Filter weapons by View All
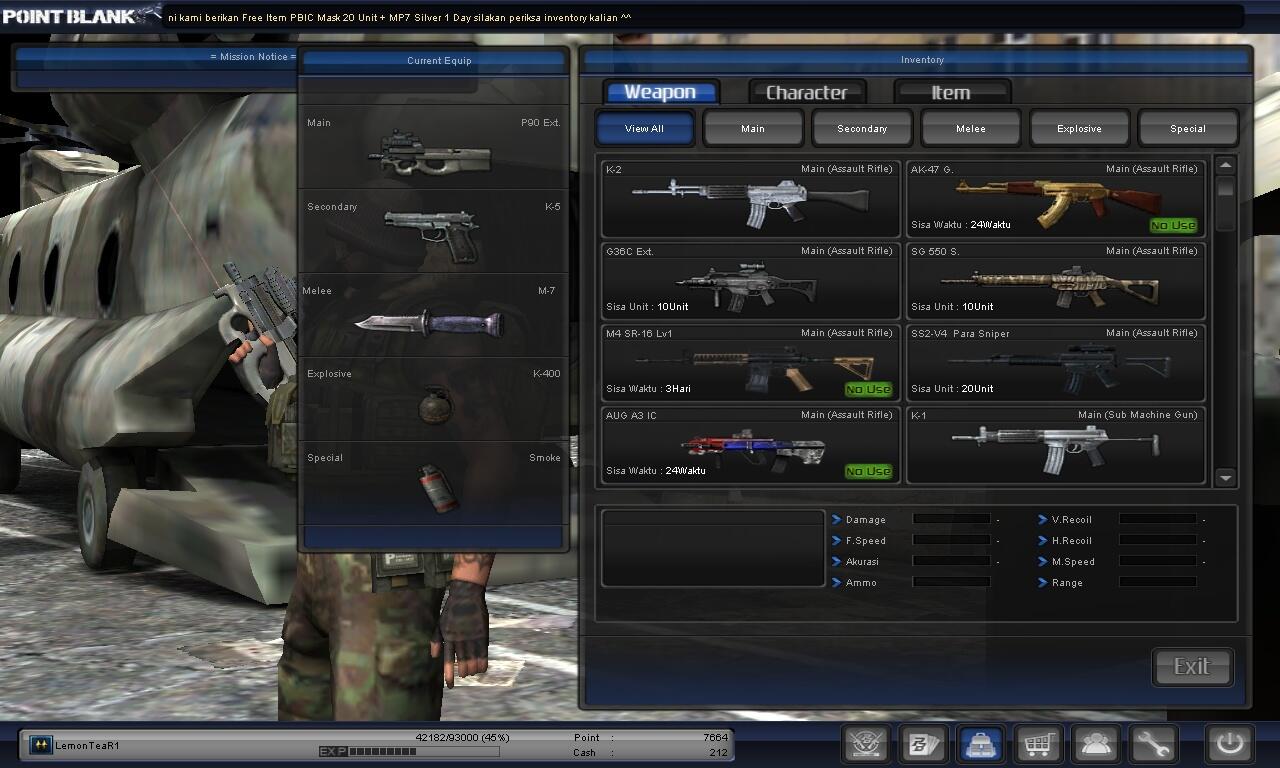1280x768 pixels. (644, 128)
